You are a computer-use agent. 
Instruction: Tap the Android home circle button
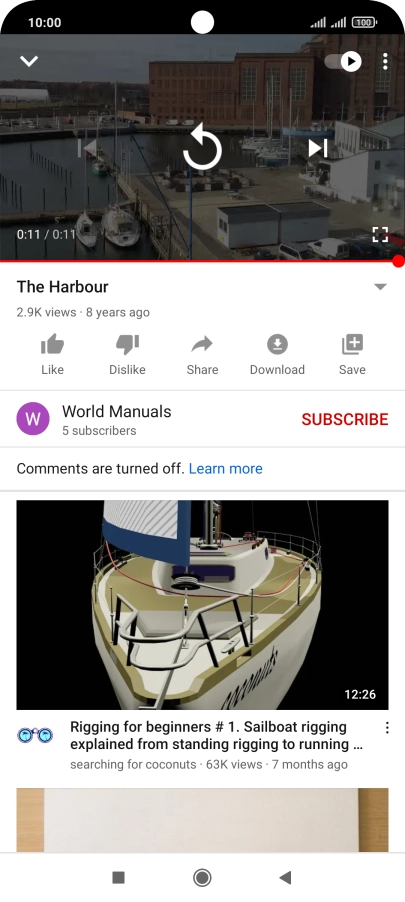tap(202, 877)
